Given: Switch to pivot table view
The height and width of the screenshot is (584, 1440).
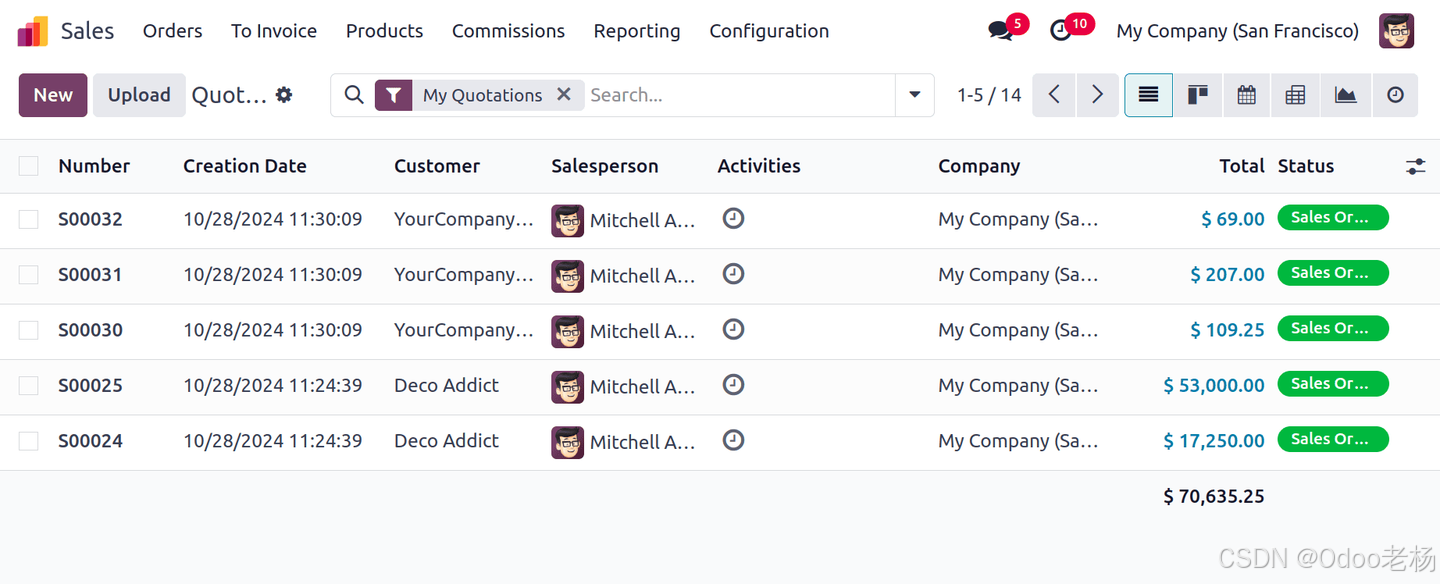Looking at the screenshot, I should [x=1295, y=95].
